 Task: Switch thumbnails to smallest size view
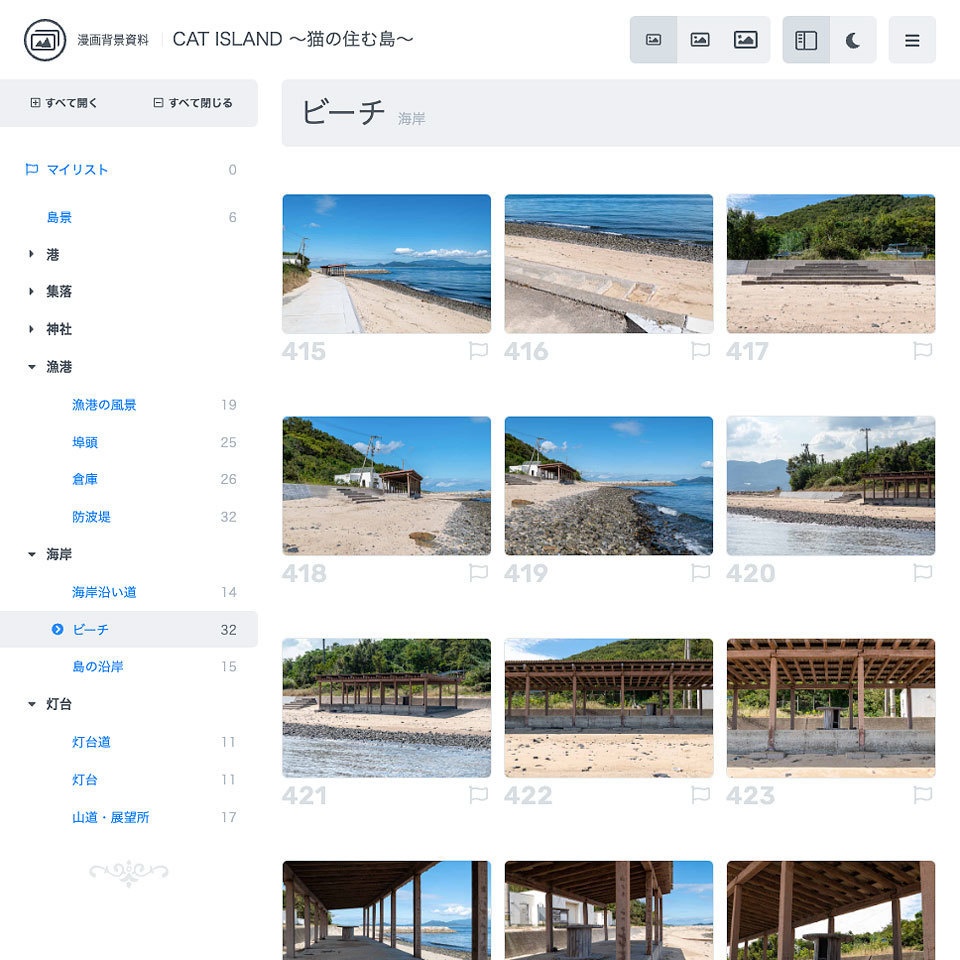pyautogui.click(x=653, y=40)
